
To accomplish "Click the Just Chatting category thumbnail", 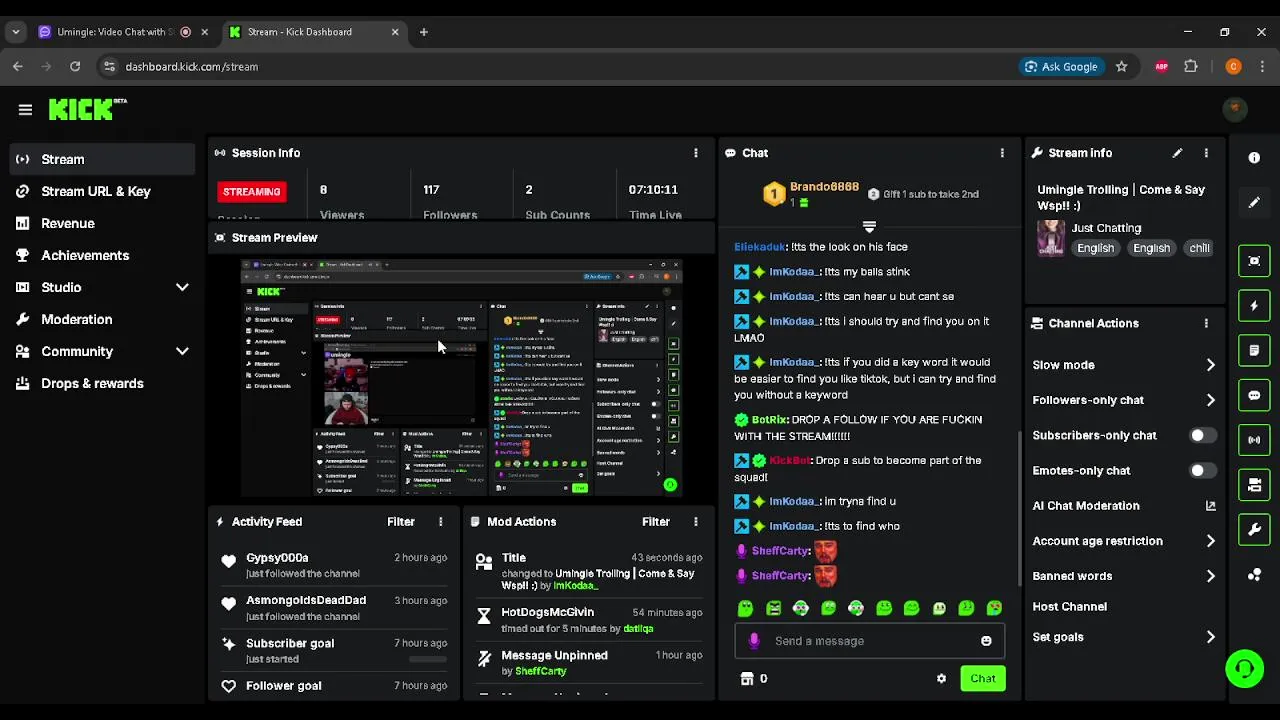I will click(x=1051, y=238).
